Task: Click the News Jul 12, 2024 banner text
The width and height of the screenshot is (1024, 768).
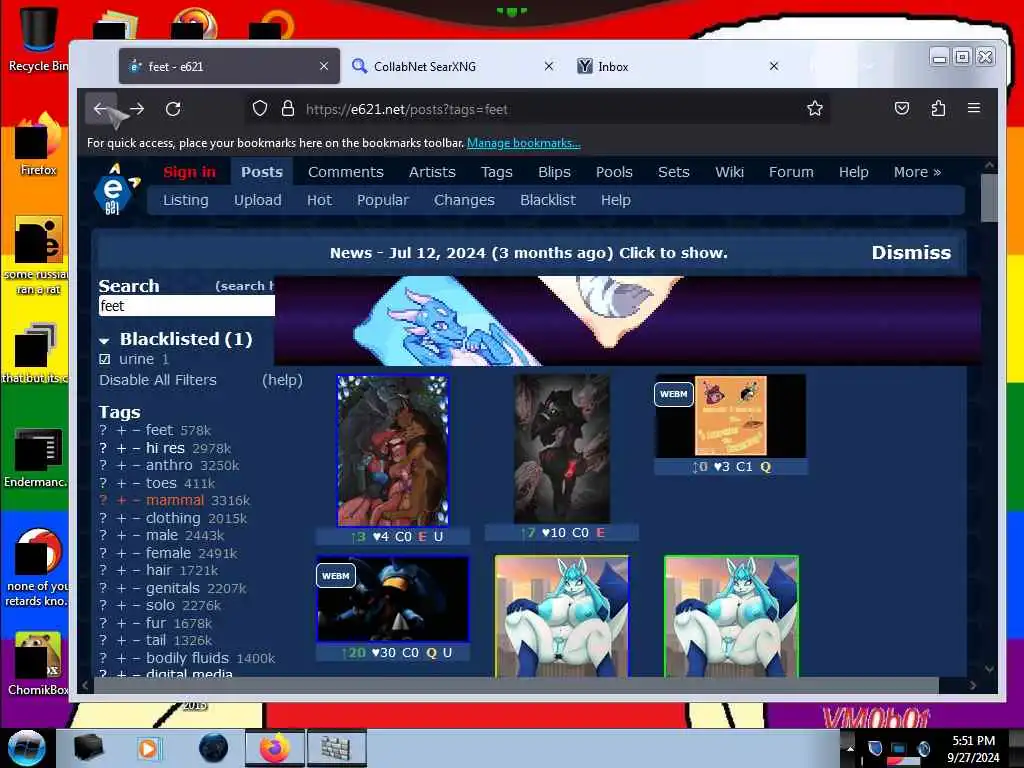Action: [528, 253]
